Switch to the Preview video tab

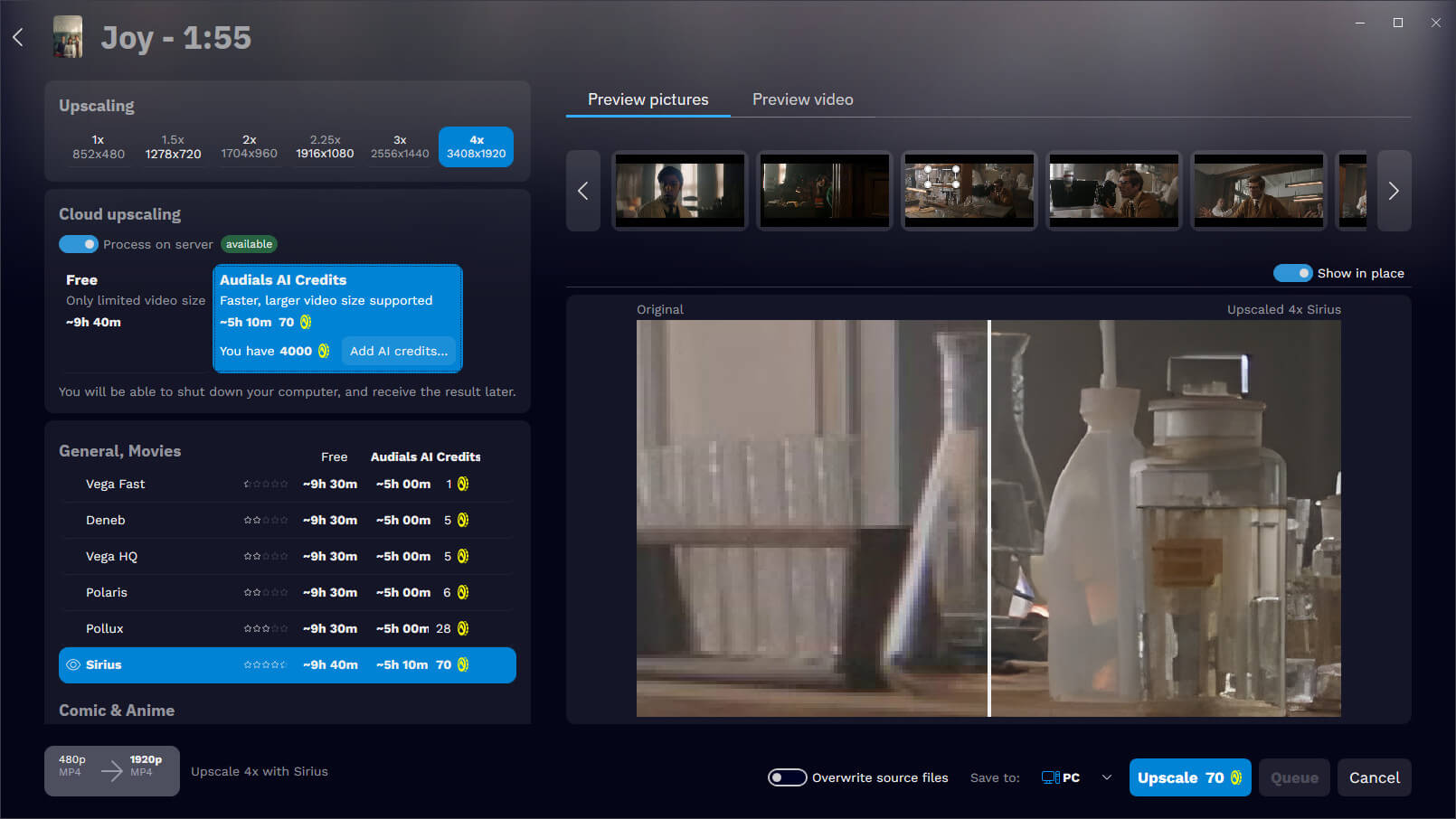click(x=802, y=99)
